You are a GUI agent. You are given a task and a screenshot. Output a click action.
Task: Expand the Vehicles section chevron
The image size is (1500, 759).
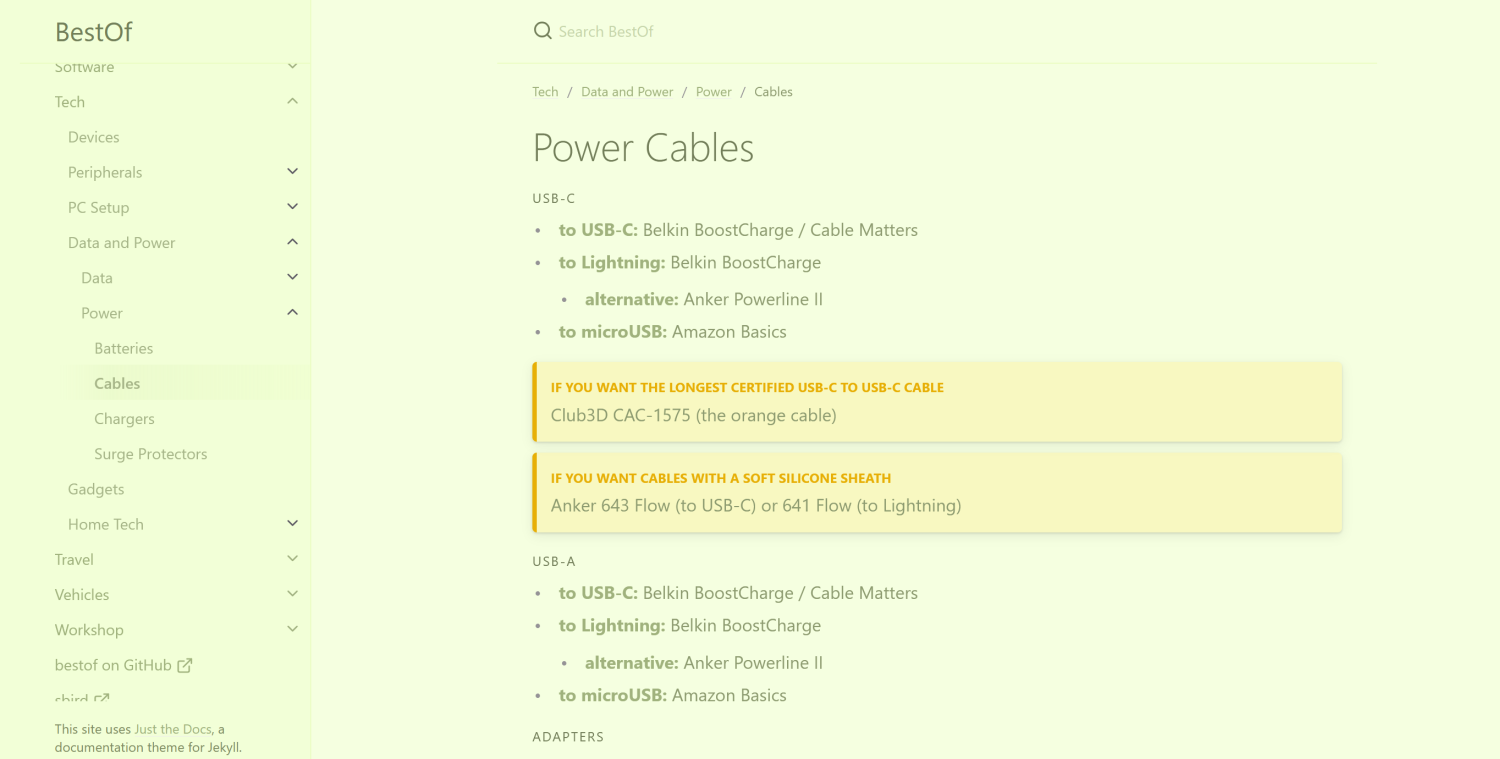pyautogui.click(x=292, y=594)
